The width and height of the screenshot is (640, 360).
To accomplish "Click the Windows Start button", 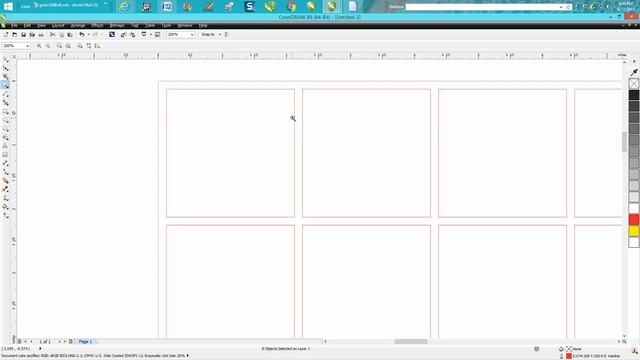I will [8, 6].
